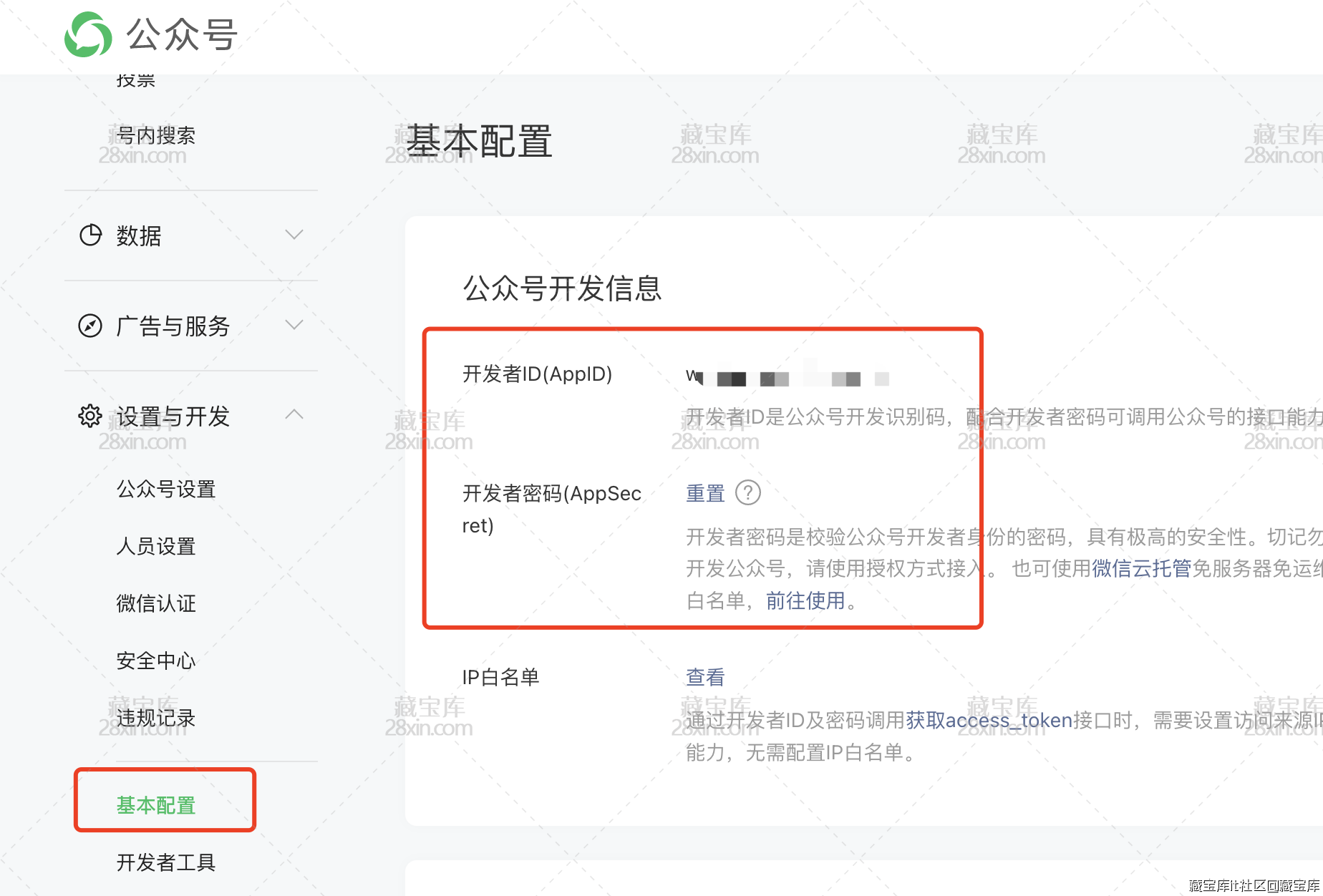This screenshot has width=1323, height=896.
Task: Click the 前往使用 link
Action: [x=805, y=601]
